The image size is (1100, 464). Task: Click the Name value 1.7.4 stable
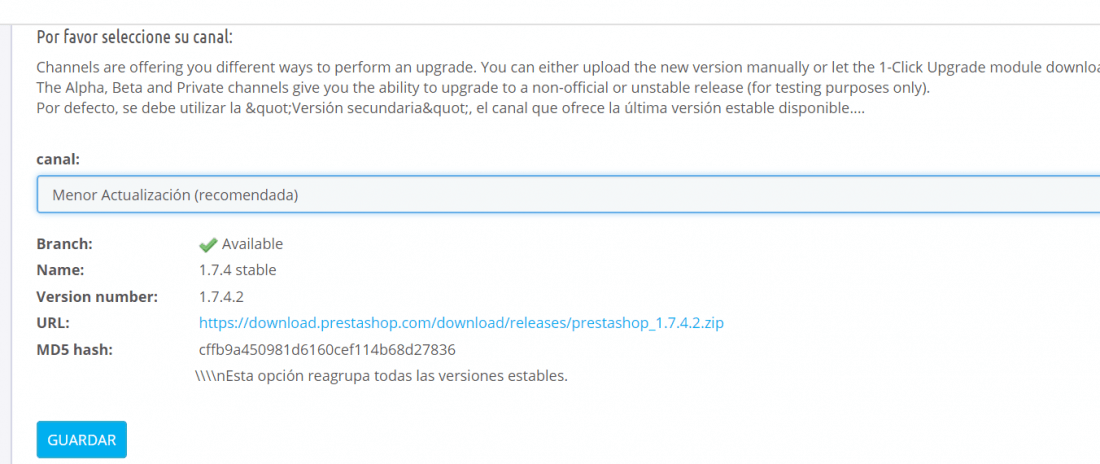pos(237,270)
